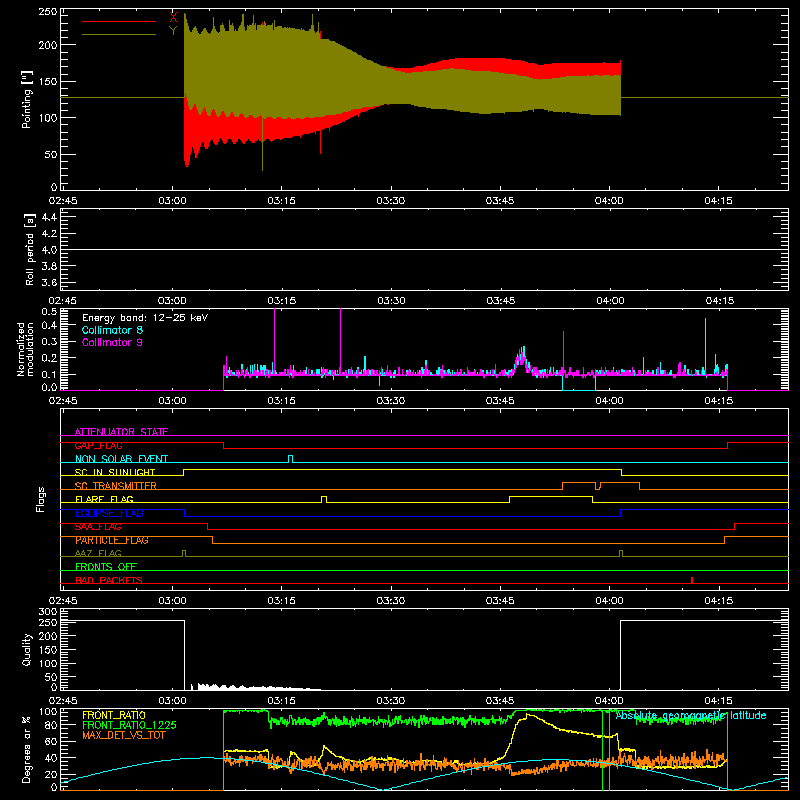The width and height of the screenshot is (800, 800).
Task: Select the PARTICLE_FLAG label
Action: click(112, 540)
